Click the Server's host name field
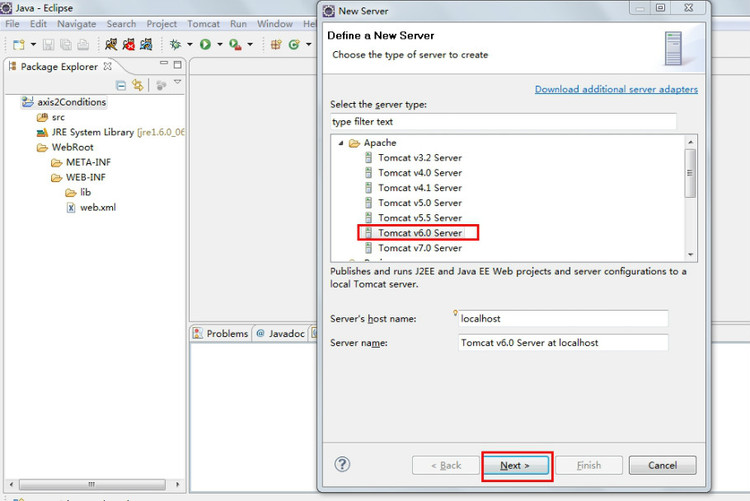This screenshot has height=501, width=750. click(x=563, y=319)
